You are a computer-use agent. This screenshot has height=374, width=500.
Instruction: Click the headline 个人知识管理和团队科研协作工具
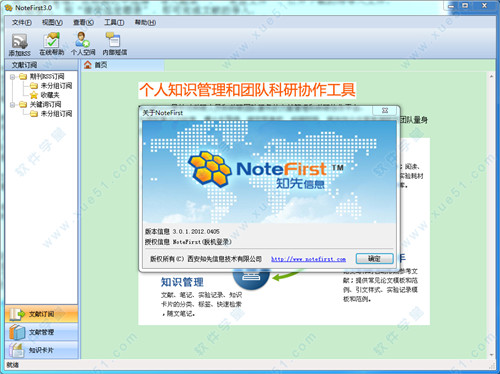coord(247,90)
